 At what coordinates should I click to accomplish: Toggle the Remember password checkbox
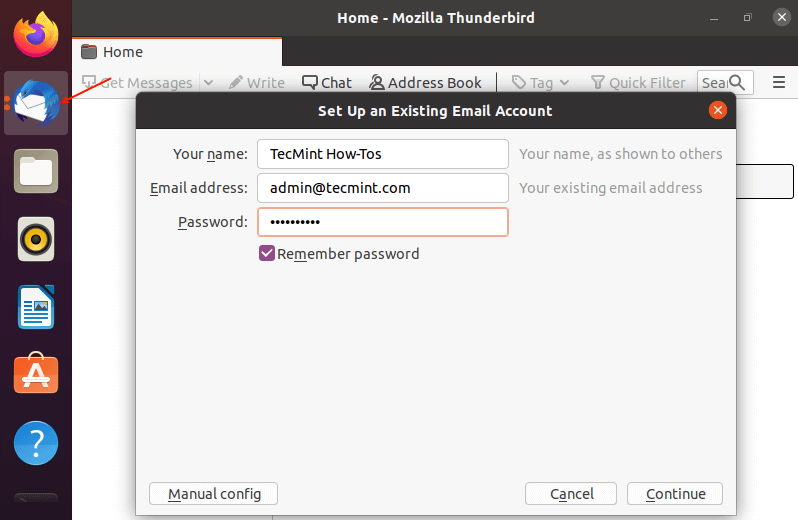[x=267, y=254]
